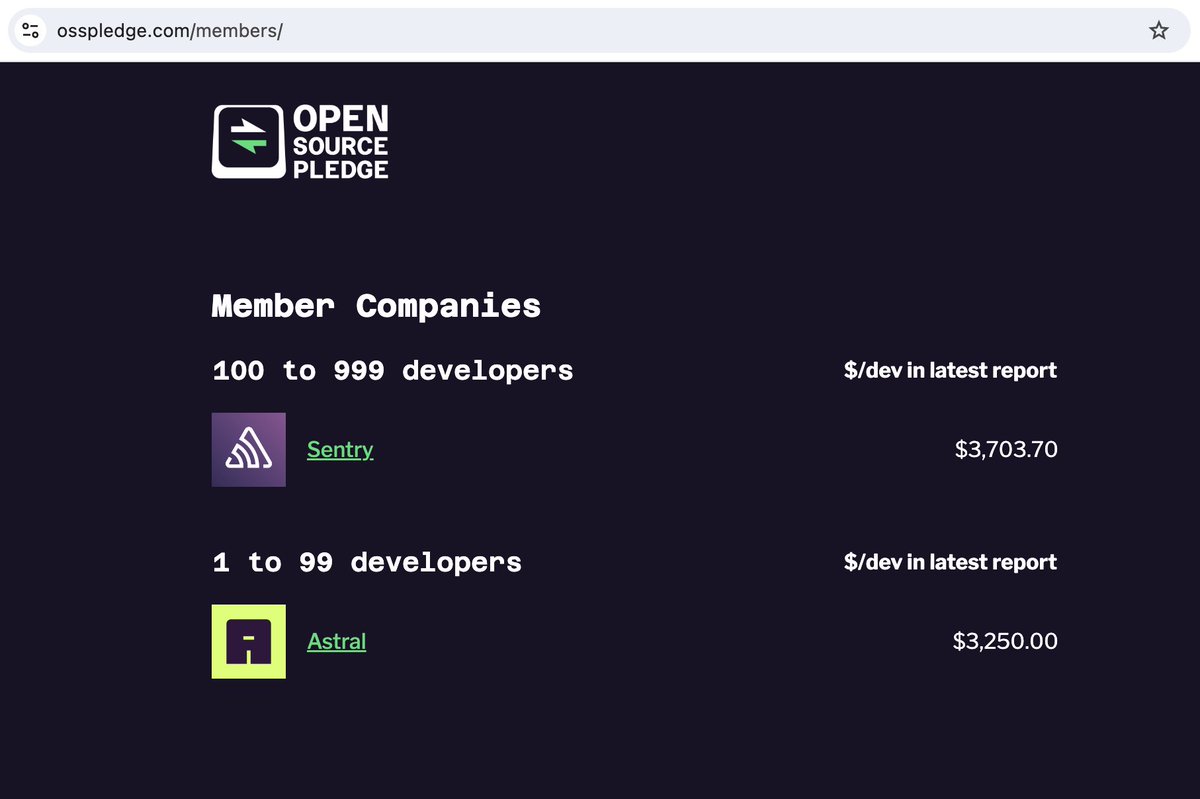Click the 100 to 999 developers heading

click(x=392, y=370)
